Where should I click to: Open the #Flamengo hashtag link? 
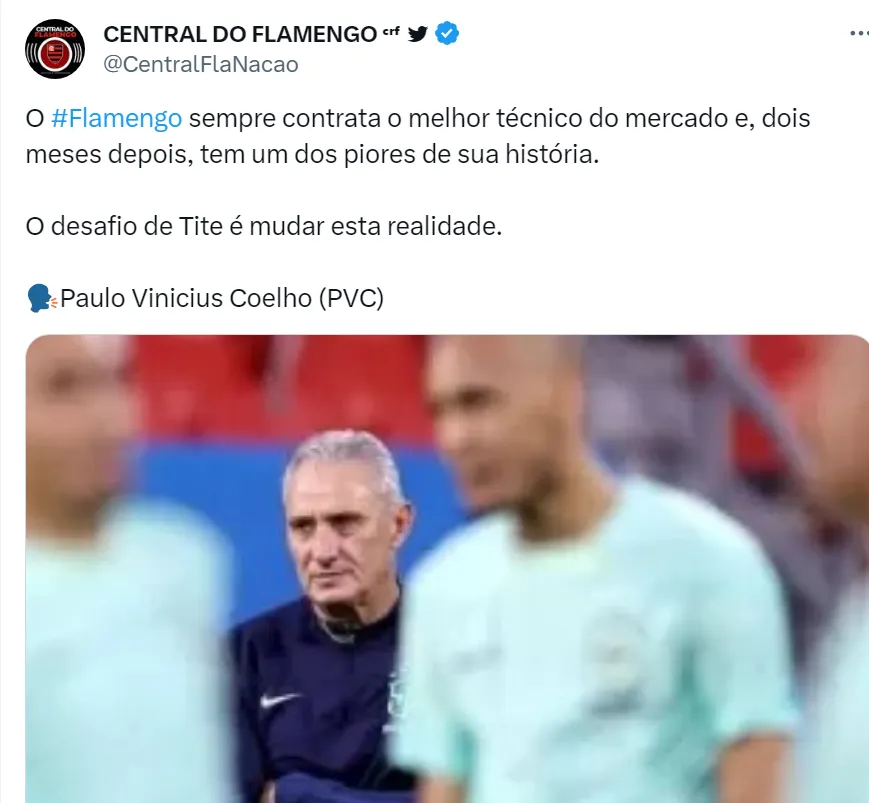click(x=116, y=118)
